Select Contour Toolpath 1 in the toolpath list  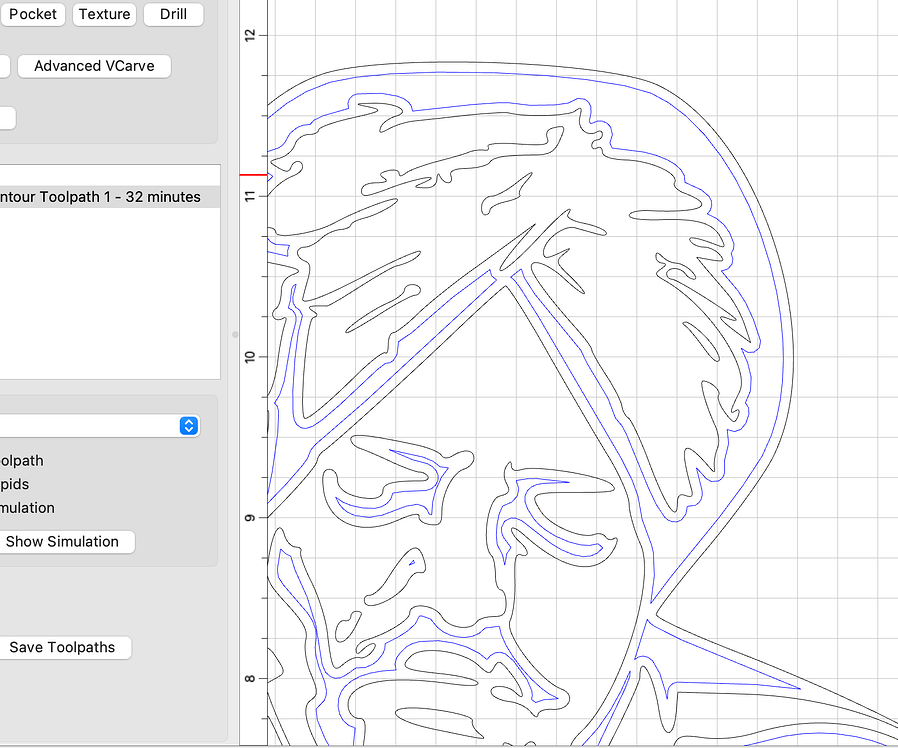click(100, 196)
